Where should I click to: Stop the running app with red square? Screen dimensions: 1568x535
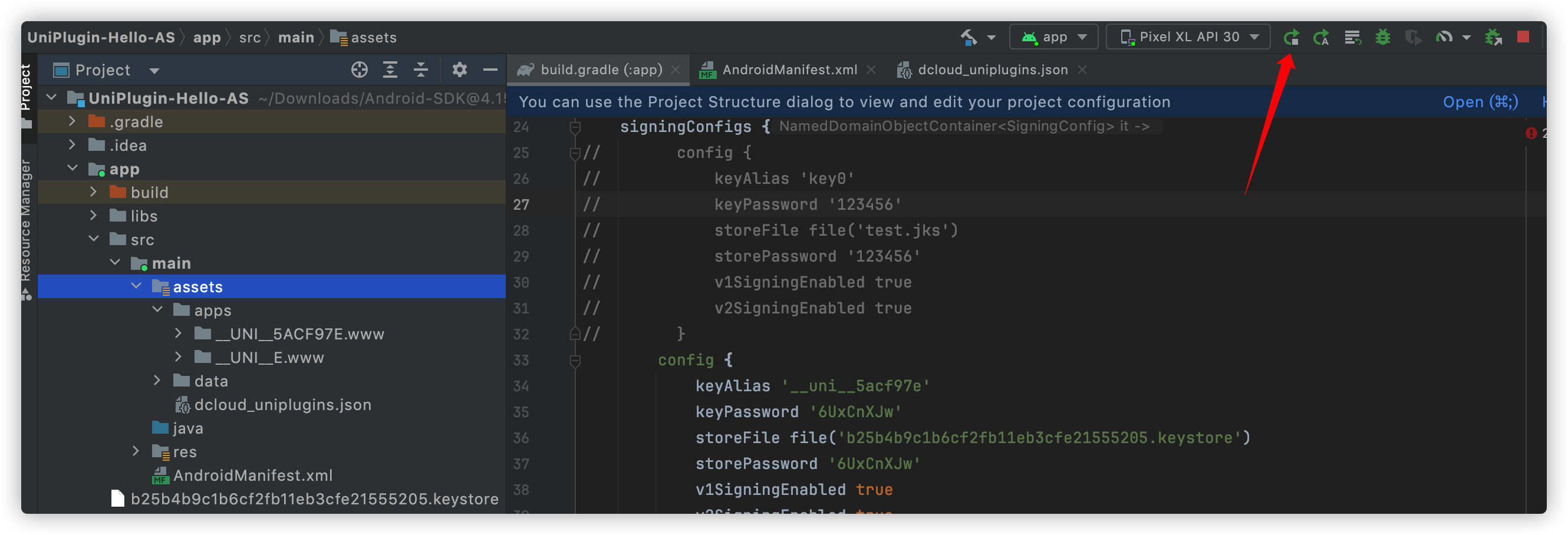click(1524, 37)
